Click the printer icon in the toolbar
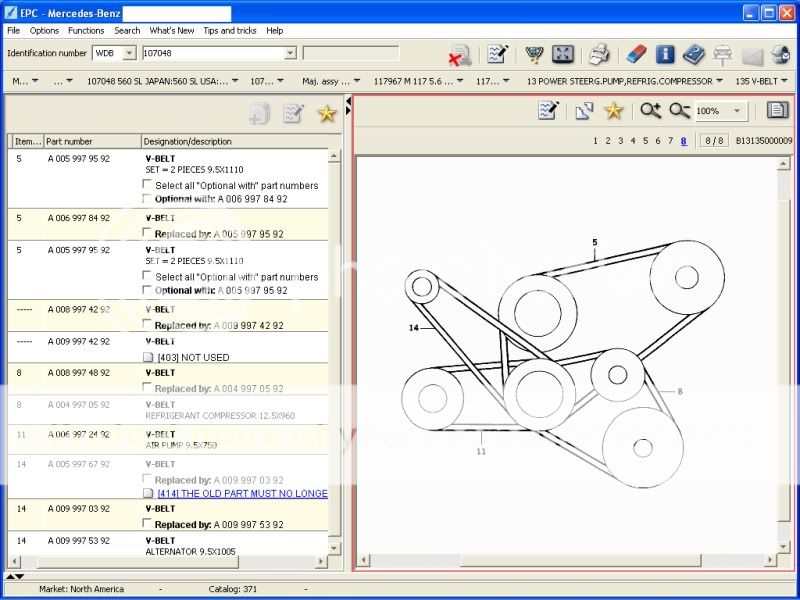Image resolution: width=800 pixels, height=600 pixels. point(598,54)
